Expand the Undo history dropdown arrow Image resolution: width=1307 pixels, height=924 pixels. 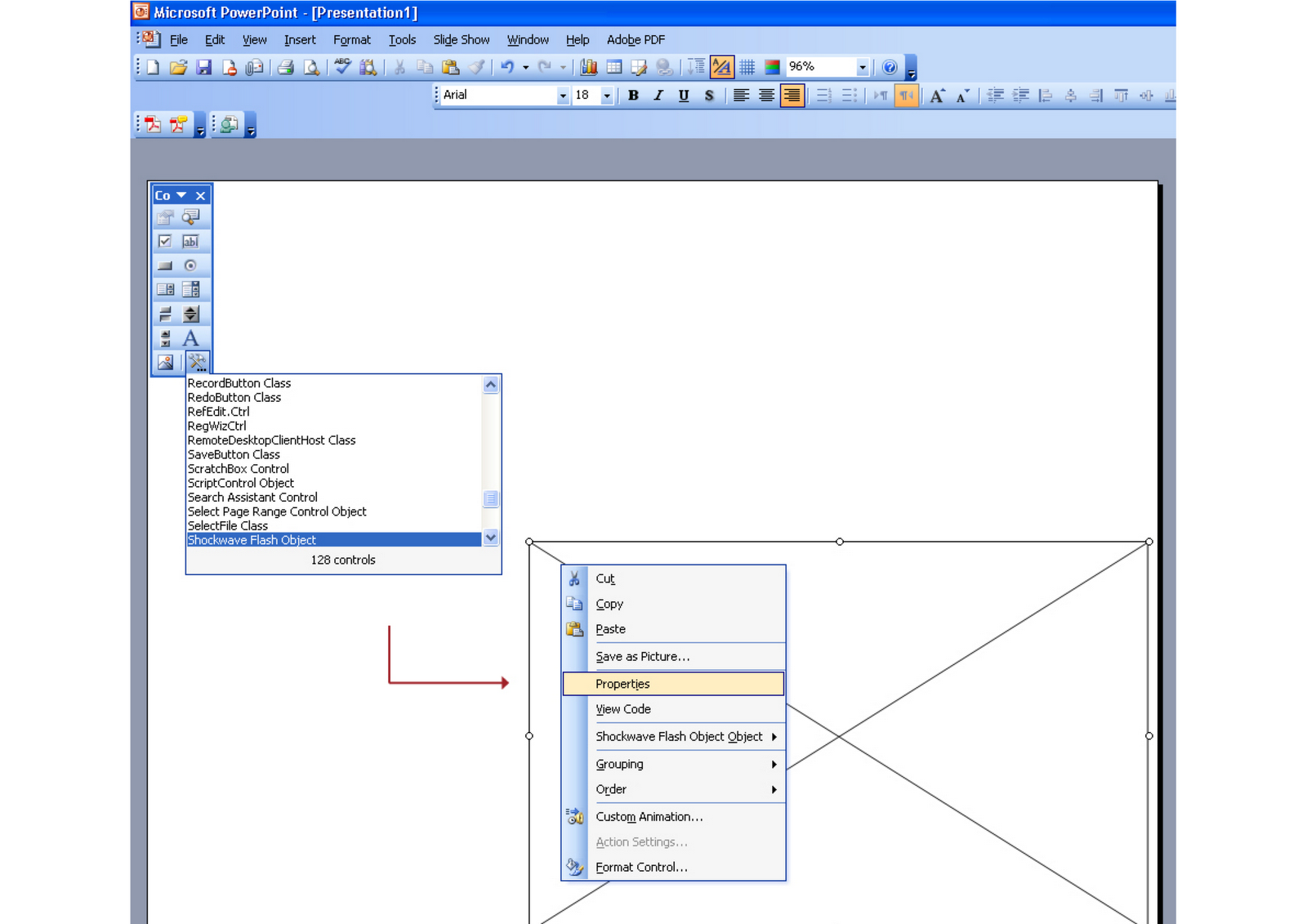(525, 67)
